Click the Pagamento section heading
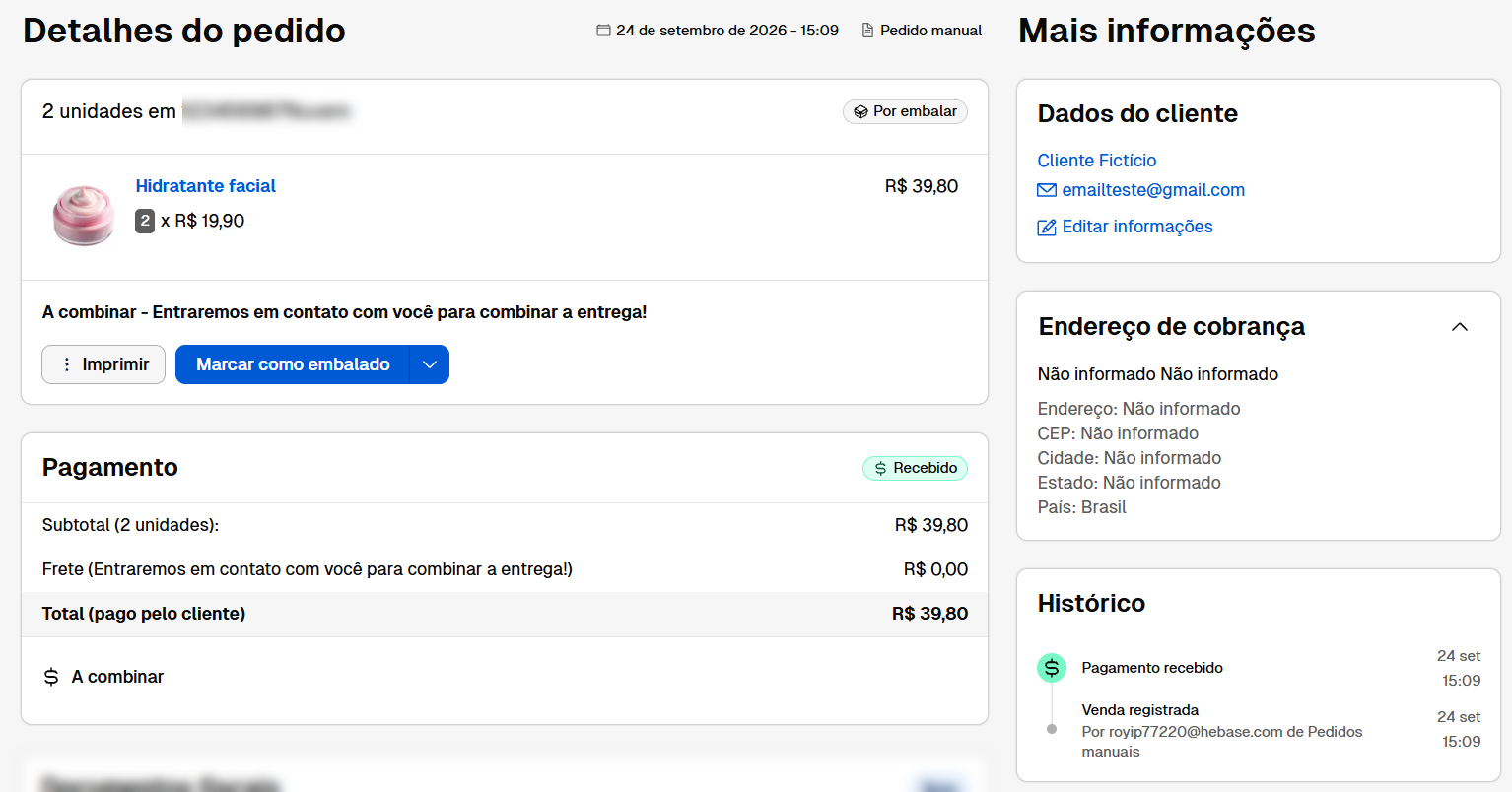The height and width of the screenshot is (792, 1512). [x=110, y=468]
